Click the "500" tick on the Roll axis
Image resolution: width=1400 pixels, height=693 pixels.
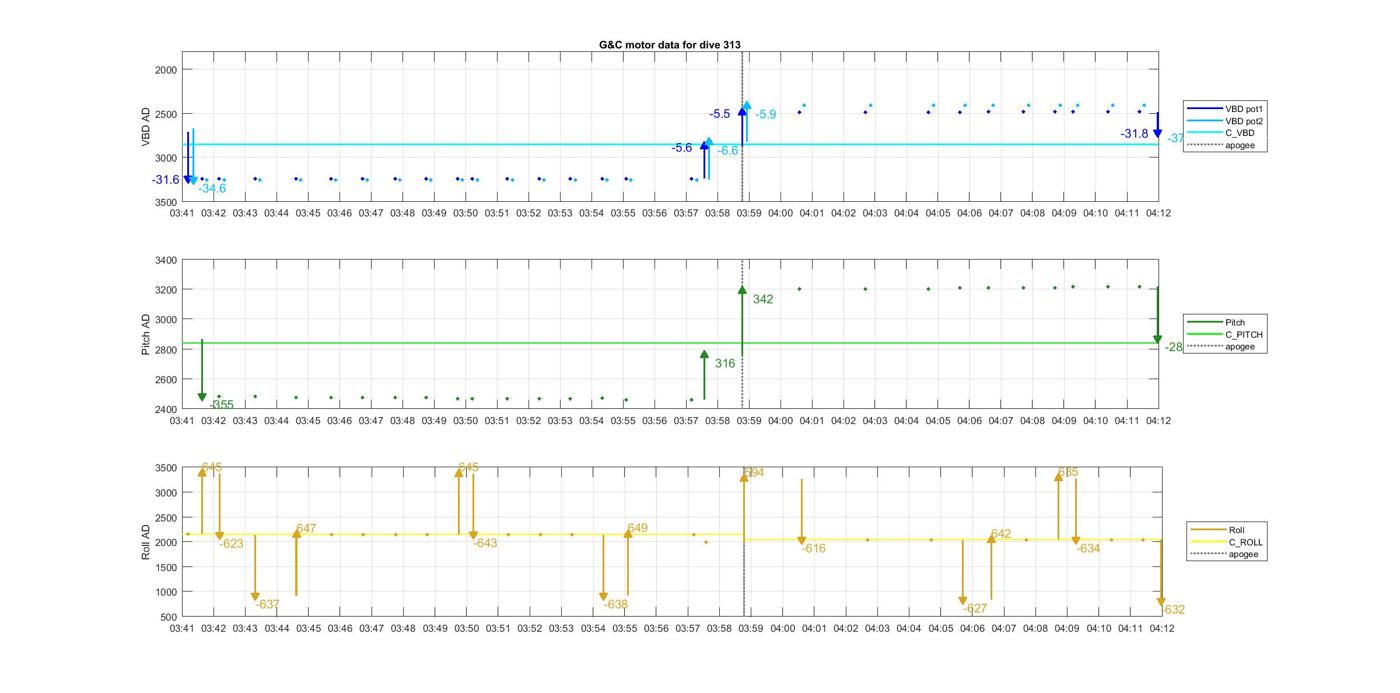[169, 617]
